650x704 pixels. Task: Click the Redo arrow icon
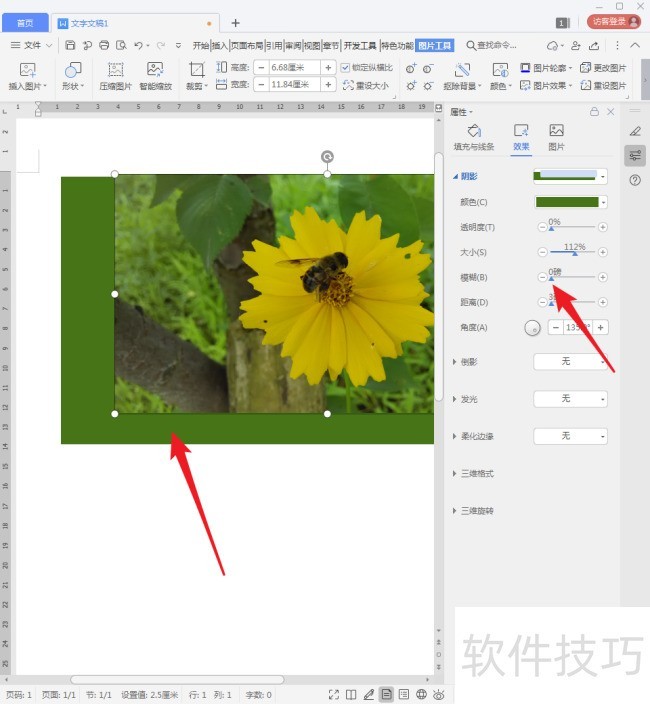[161, 45]
